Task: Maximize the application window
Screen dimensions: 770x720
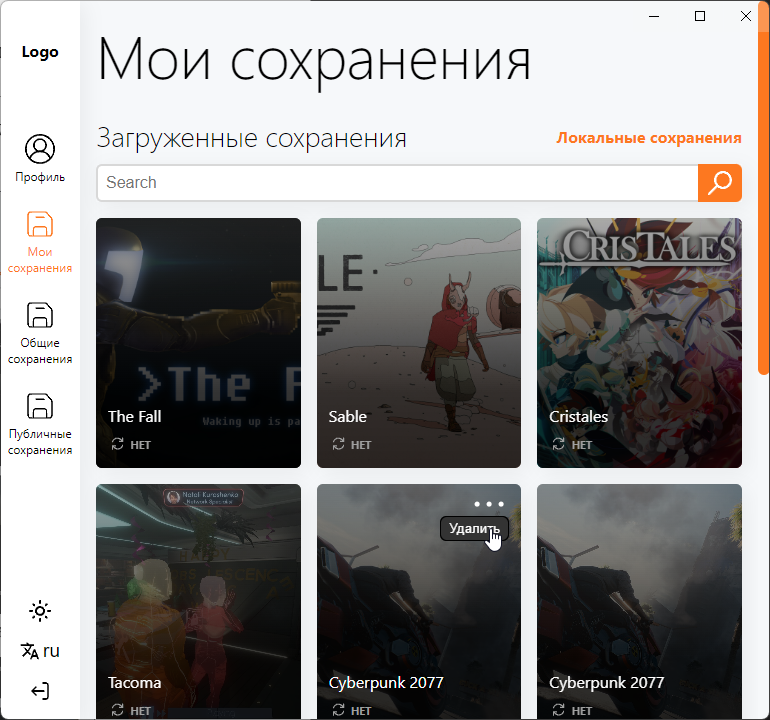Action: point(700,16)
